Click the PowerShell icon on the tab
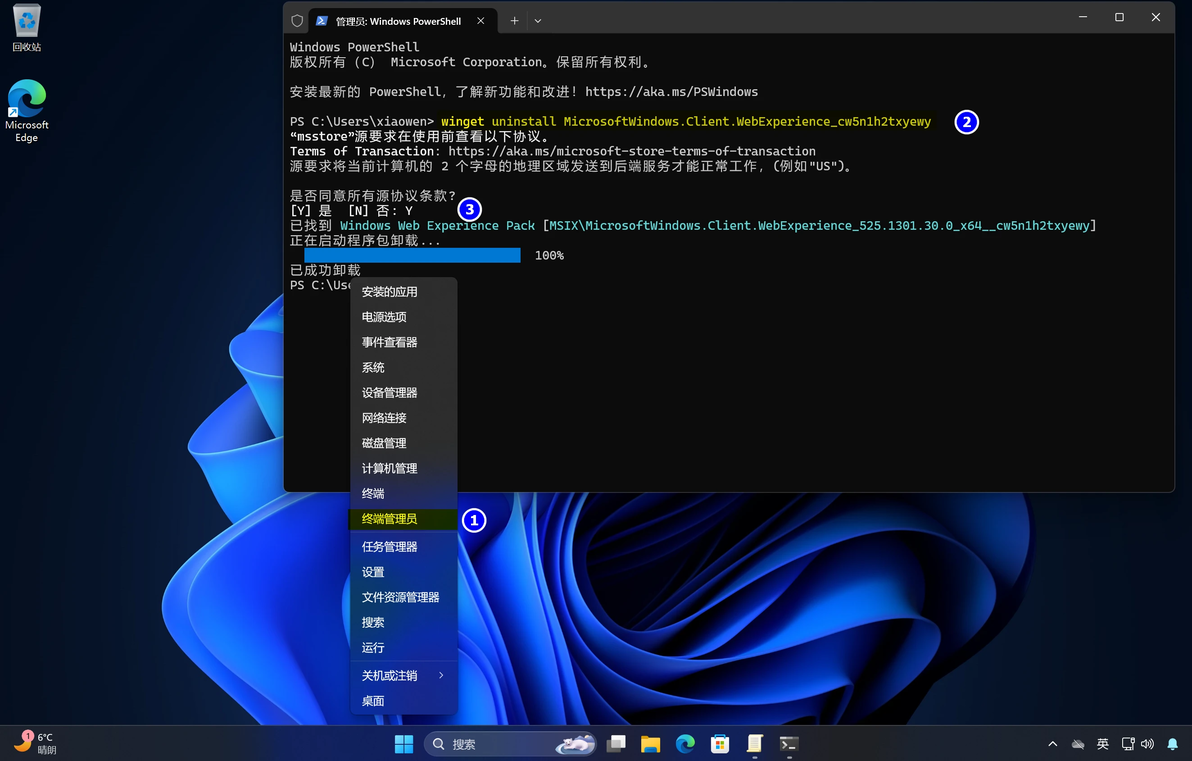 point(322,21)
